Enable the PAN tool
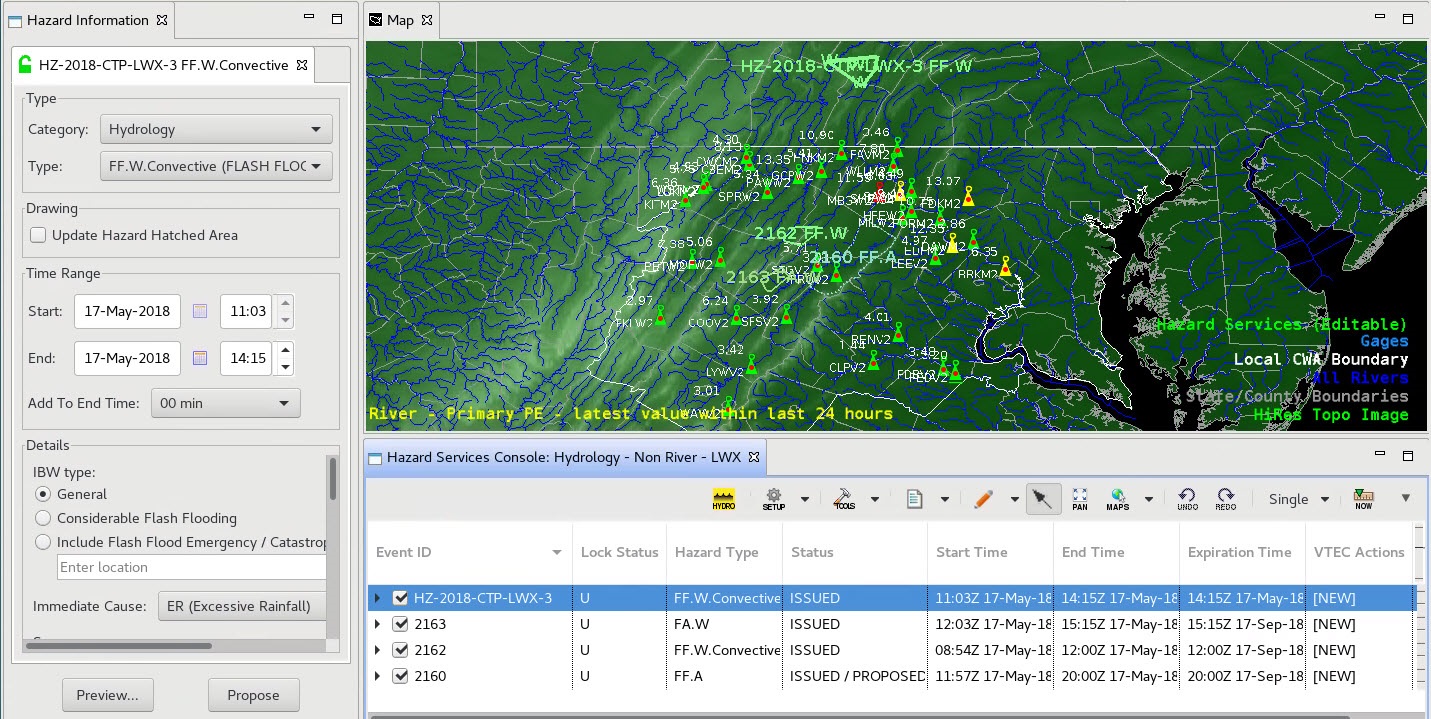The height and width of the screenshot is (719, 1431). [x=1080, y=499]
